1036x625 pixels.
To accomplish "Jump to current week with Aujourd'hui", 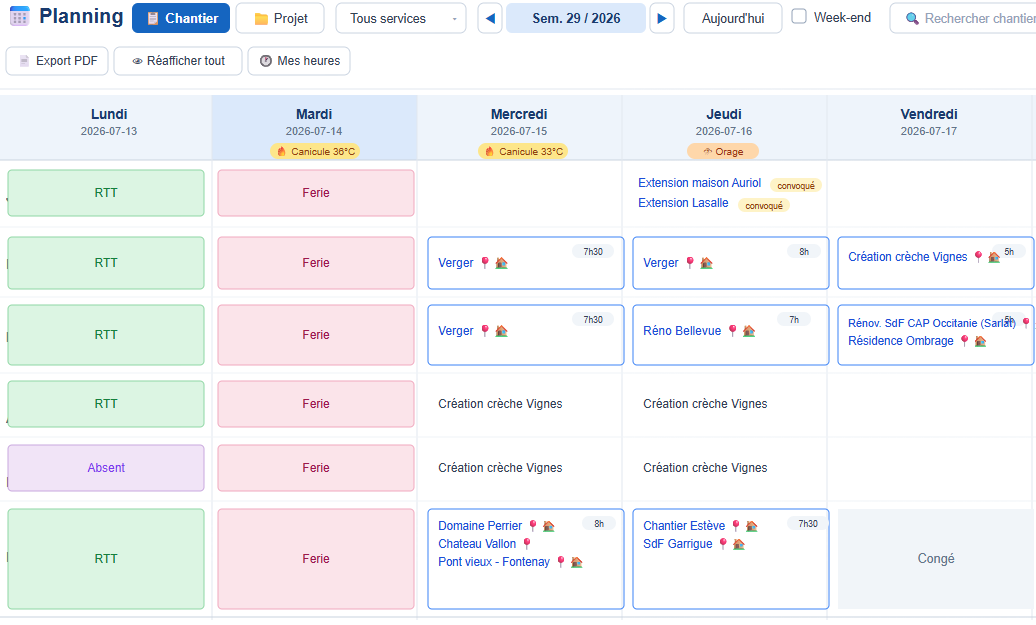I will click(x=733, y=18).
